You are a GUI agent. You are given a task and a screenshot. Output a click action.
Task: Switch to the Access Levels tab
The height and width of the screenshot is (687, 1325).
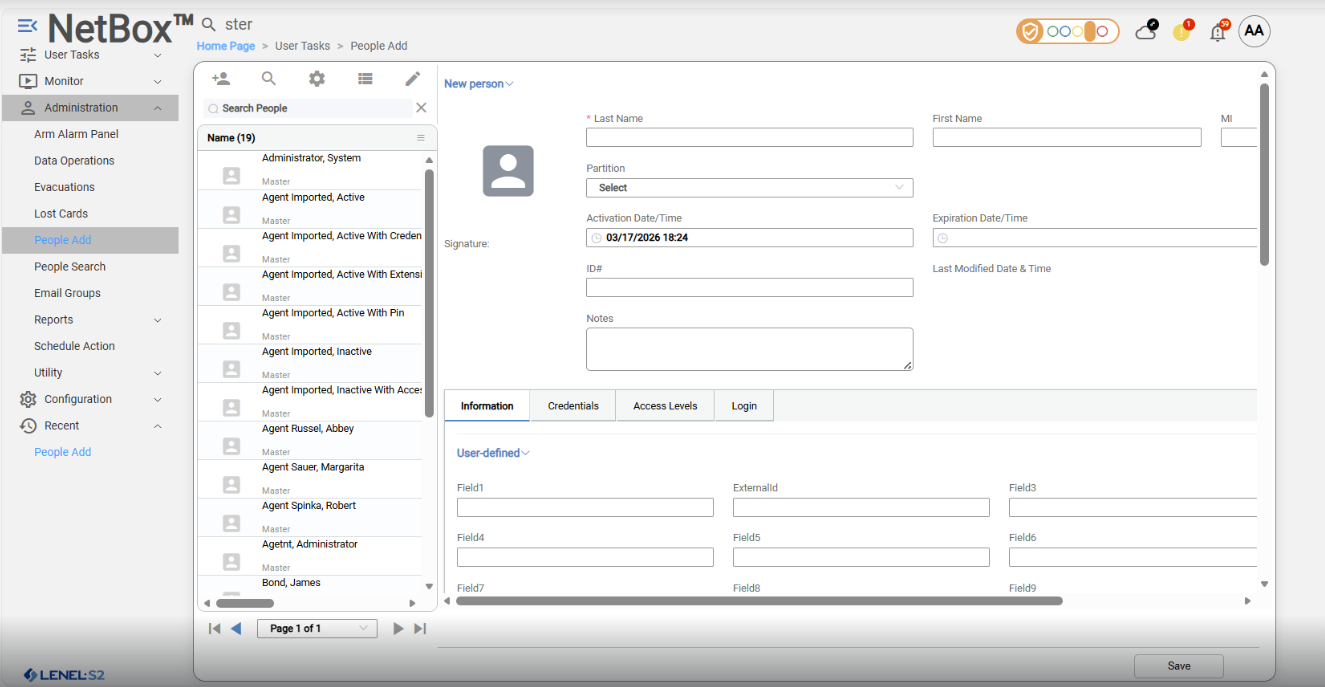click(x=665, y=406)
